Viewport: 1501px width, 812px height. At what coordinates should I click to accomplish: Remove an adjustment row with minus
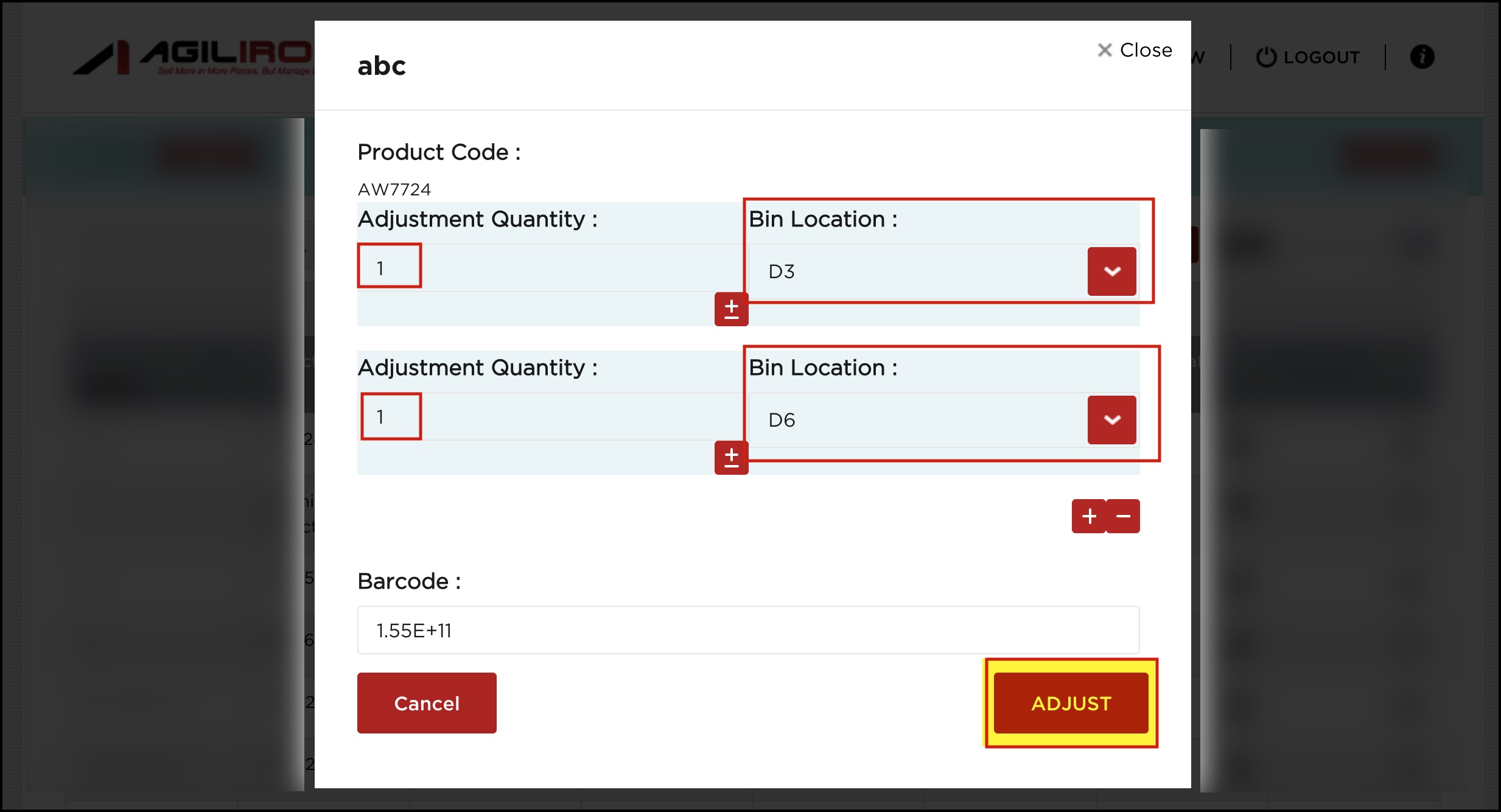1123,516
